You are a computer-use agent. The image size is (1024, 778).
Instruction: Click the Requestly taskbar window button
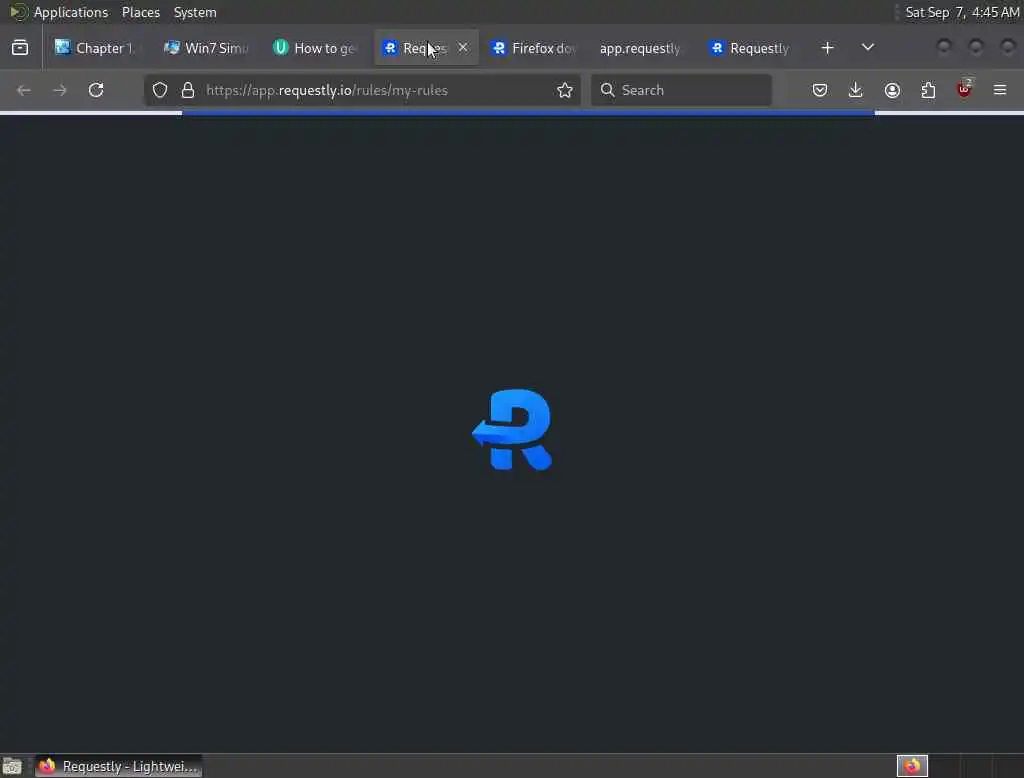pos(118,766)
